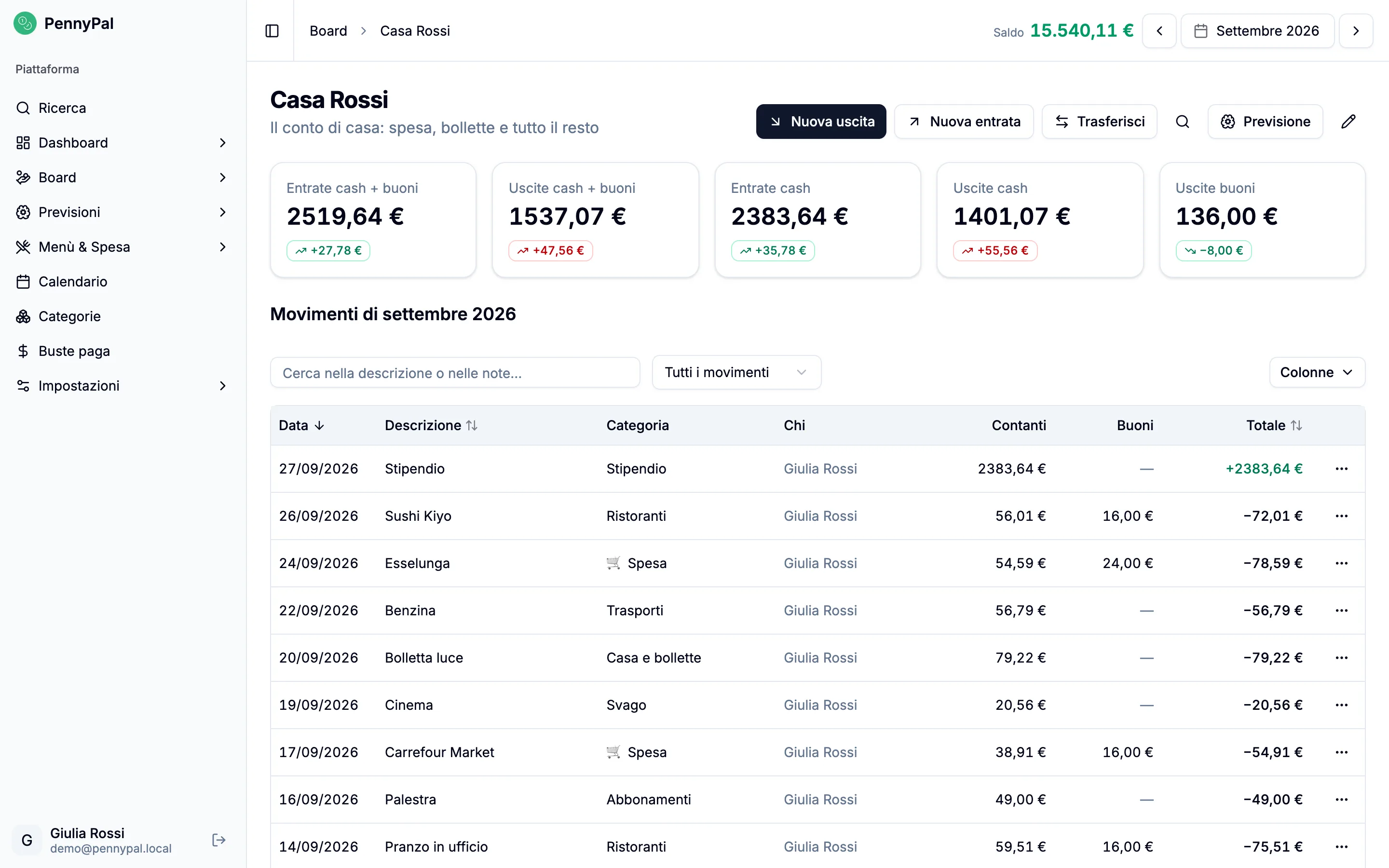
Task: Go to next month arrow
Action: pyautogui.click(x=1356, y=31)
